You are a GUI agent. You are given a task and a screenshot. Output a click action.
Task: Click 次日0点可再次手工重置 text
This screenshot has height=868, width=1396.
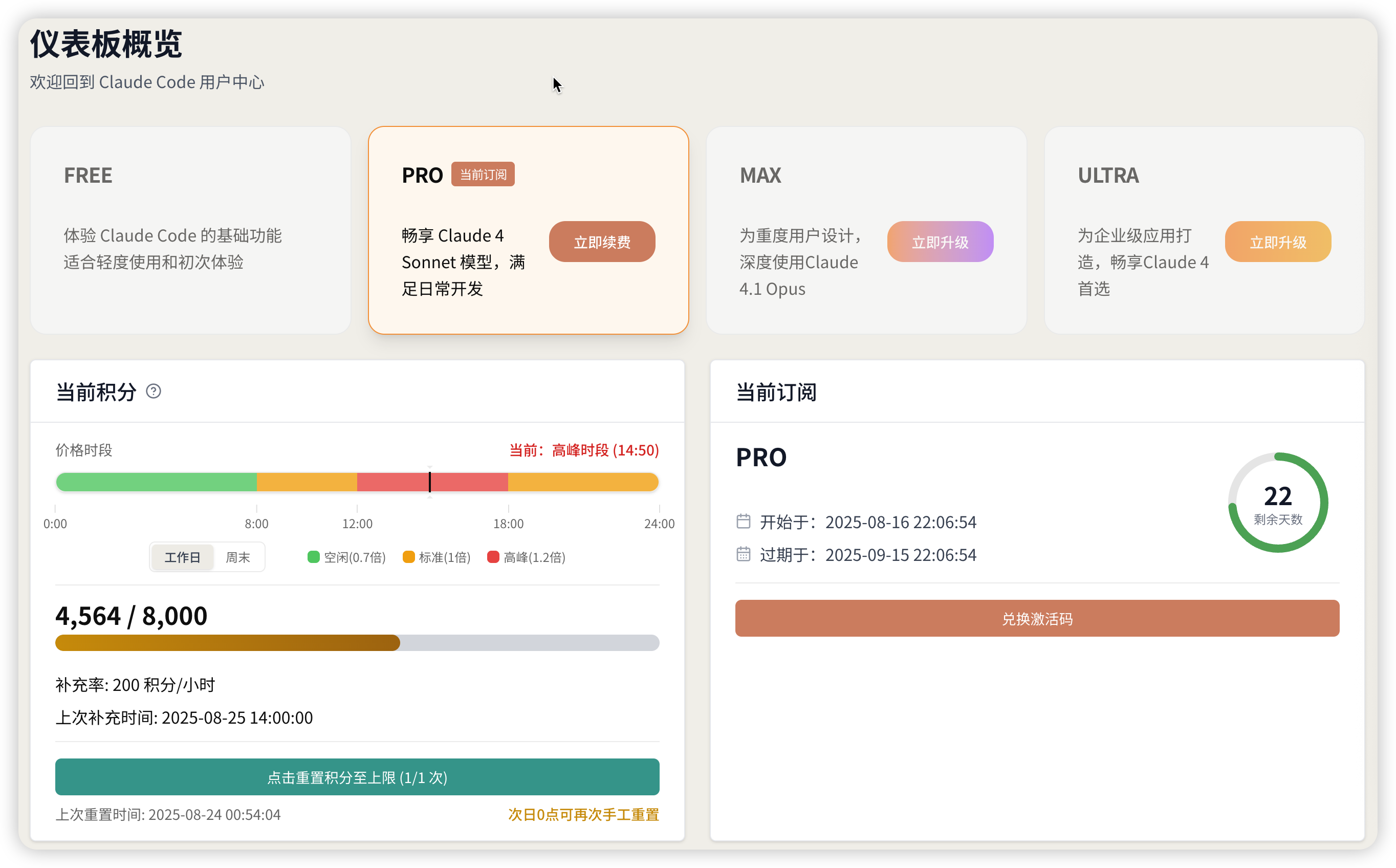(x=584, y=815)
